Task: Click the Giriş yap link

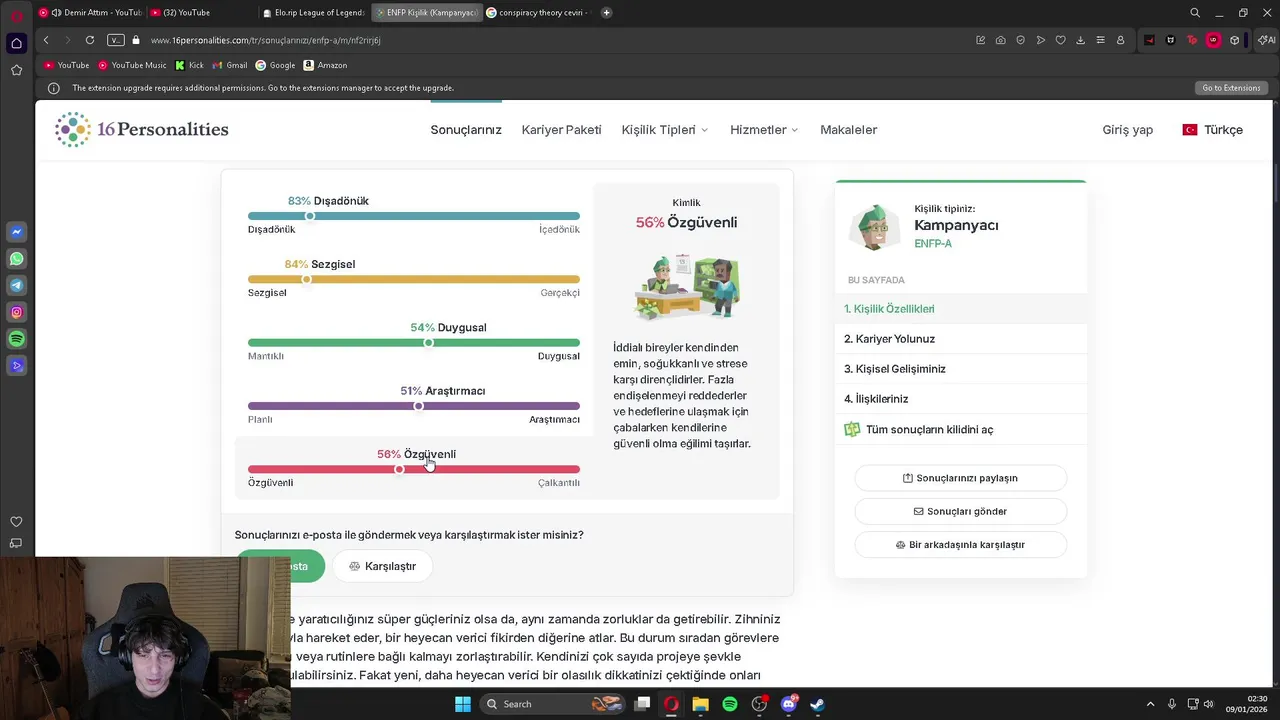Action: (1127, 130)
